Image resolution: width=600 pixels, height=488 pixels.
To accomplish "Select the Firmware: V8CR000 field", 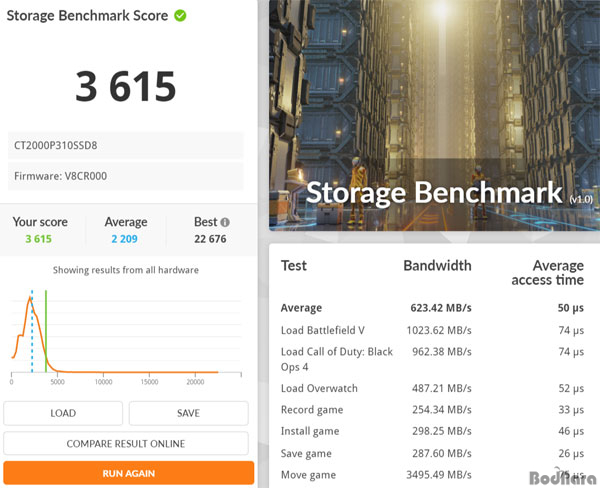I will coord(126,176).
